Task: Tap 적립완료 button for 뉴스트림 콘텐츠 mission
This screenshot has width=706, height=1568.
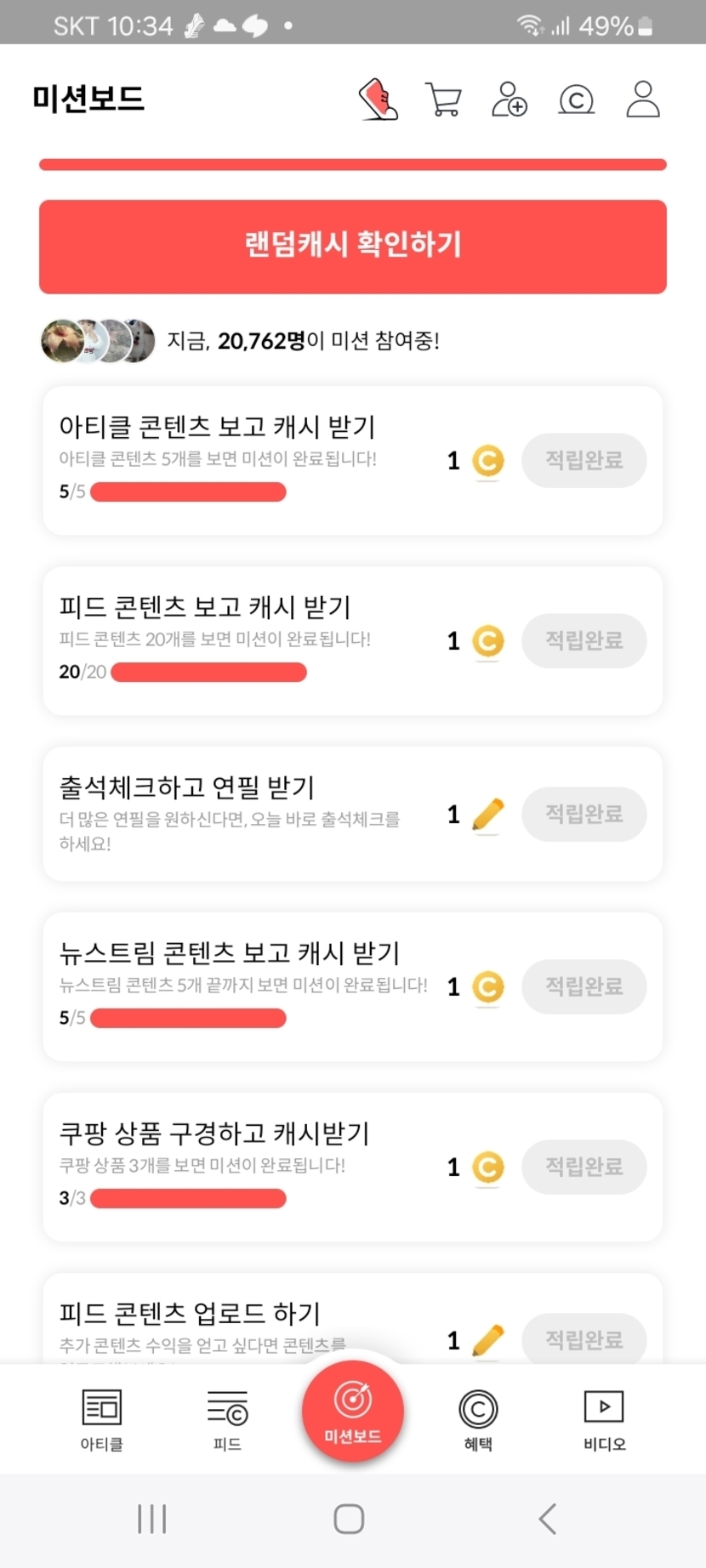Action: [x=584, y=986]
